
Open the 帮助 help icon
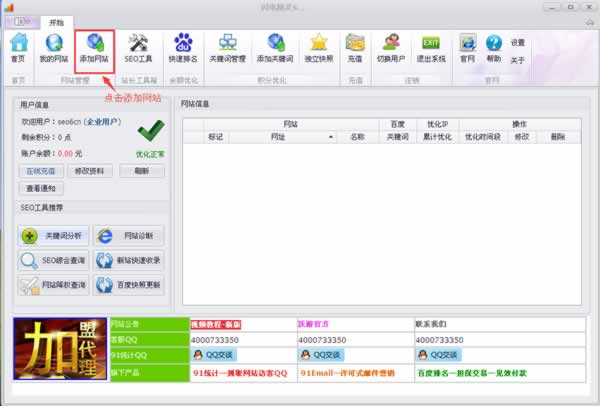click(x=493, y=47)
